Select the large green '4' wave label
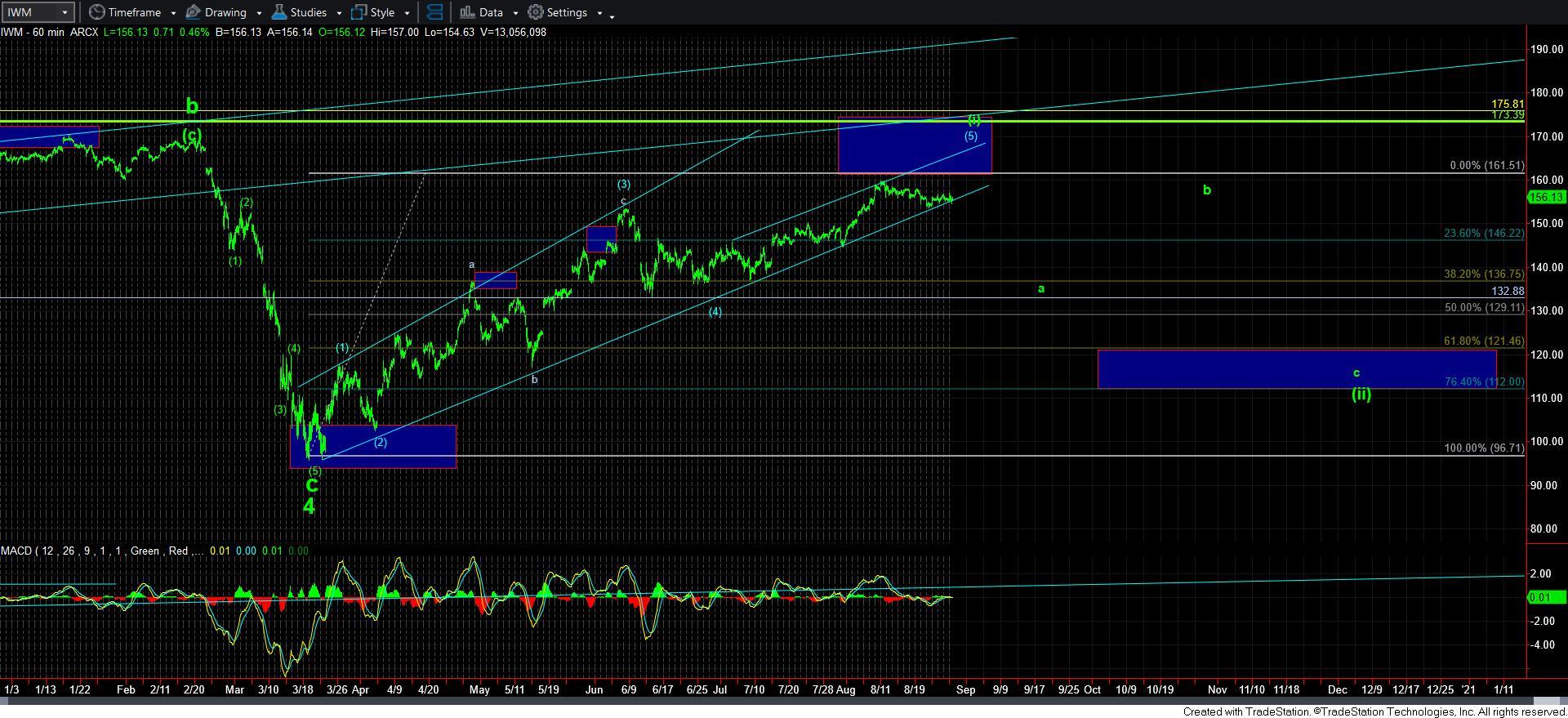Image resolution: width=1568 pixels, height=718 pixels. 309,506
